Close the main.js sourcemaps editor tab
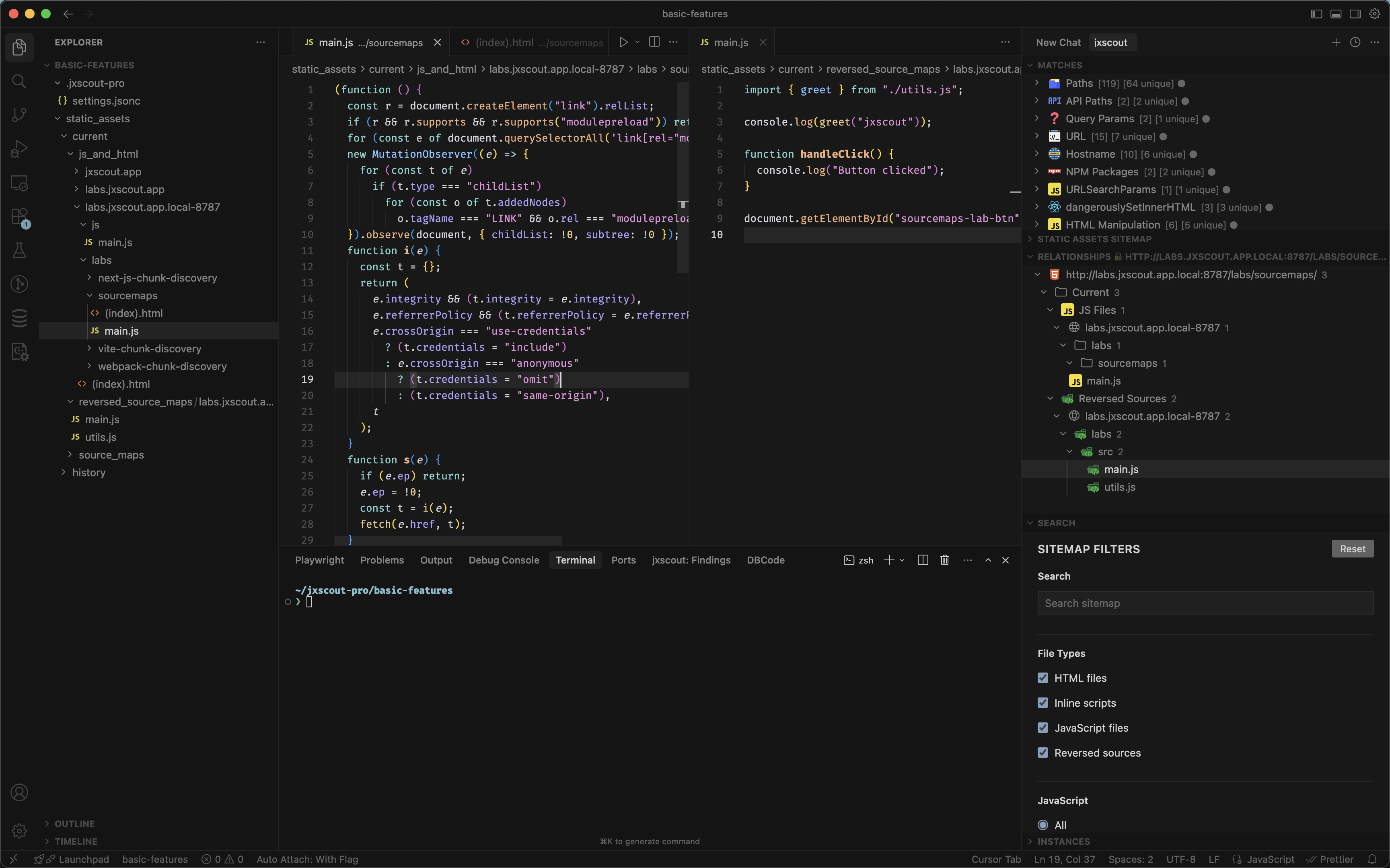Viewport: 1390px width, 868px height. tap(437, 43)
